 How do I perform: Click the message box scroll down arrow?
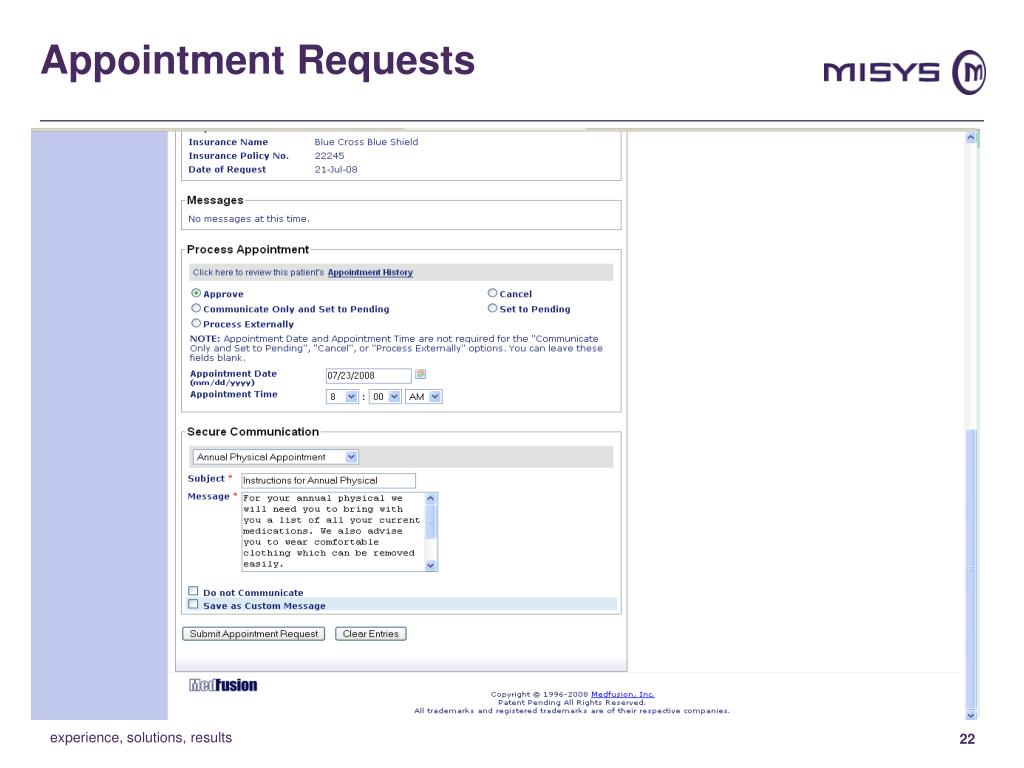430,566
